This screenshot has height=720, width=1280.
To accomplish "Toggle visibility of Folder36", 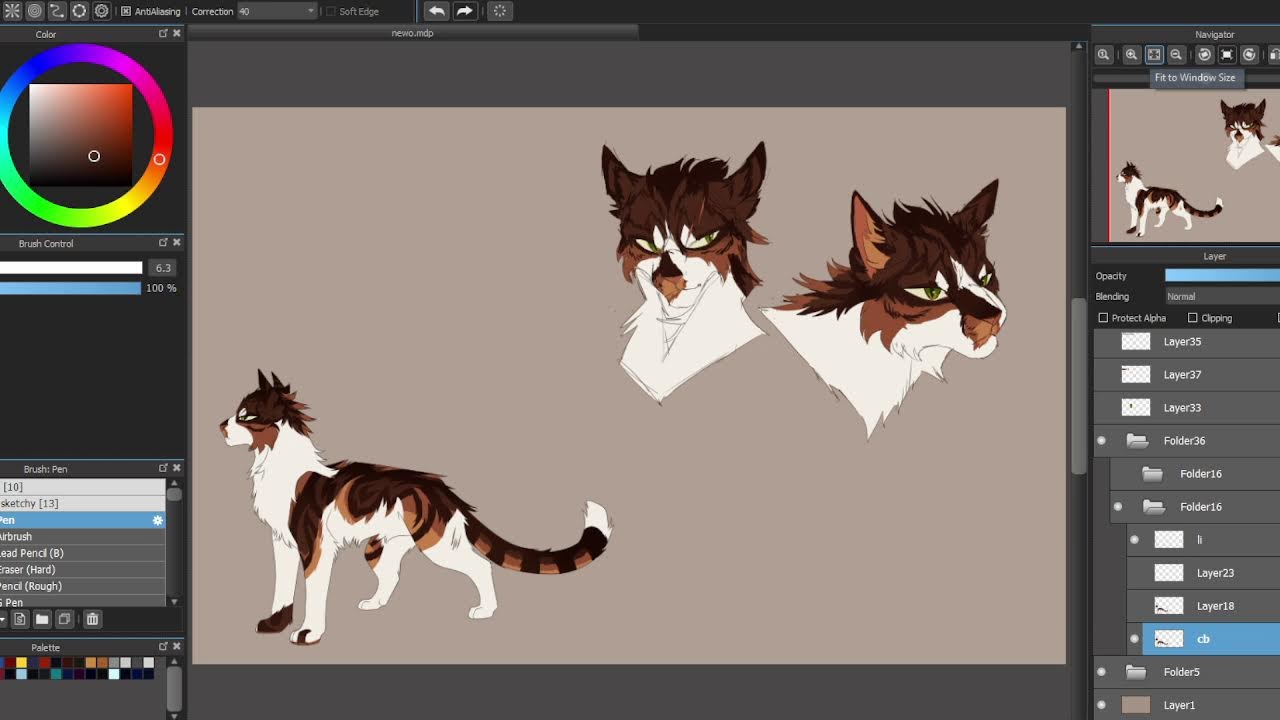I will pyautogui.click(x=1101, y=441).
